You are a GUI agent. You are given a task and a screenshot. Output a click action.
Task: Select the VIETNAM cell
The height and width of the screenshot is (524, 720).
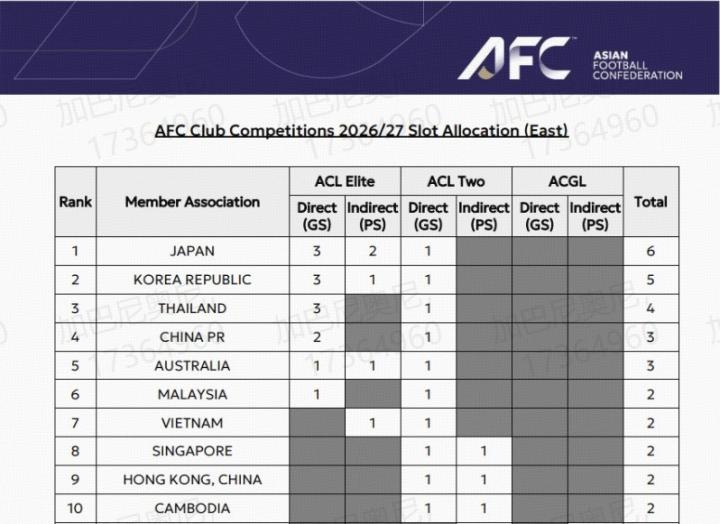pyautogui.click(x=192, y=423)
